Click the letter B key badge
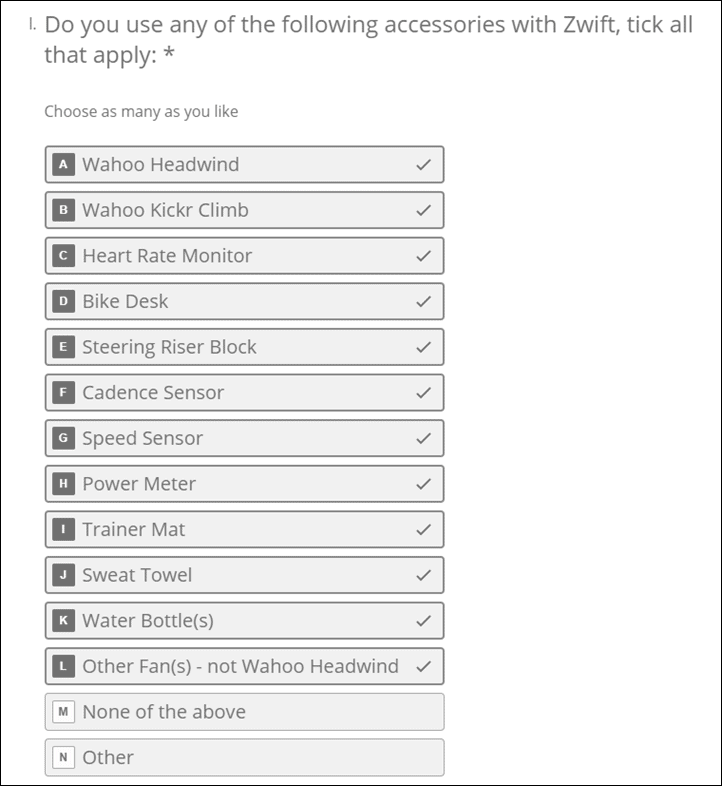 pyautogui.click(x=63, y=210)
